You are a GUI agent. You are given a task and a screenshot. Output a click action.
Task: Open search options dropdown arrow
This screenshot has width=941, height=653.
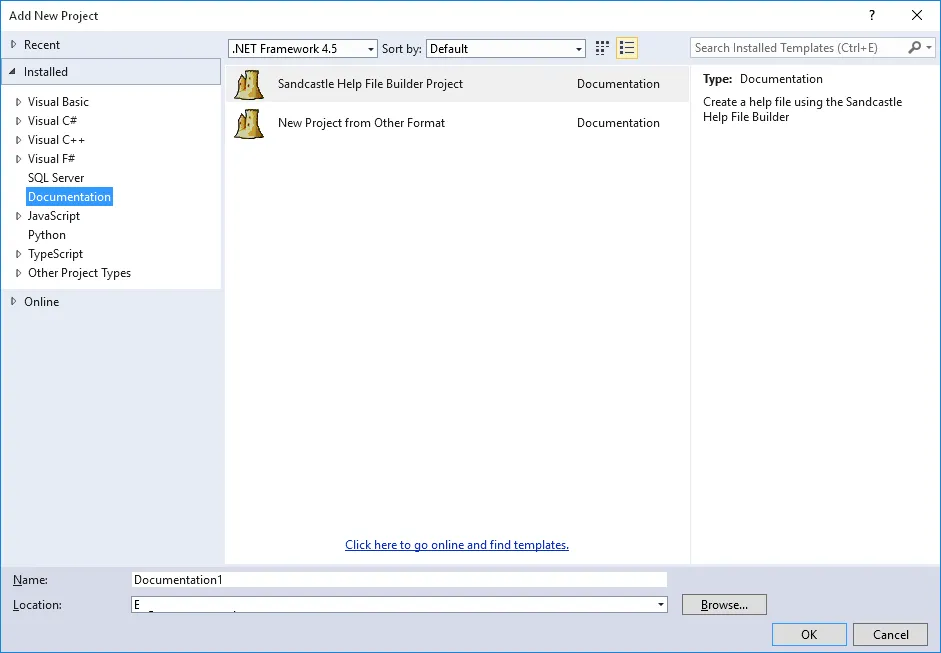[929, 47]
